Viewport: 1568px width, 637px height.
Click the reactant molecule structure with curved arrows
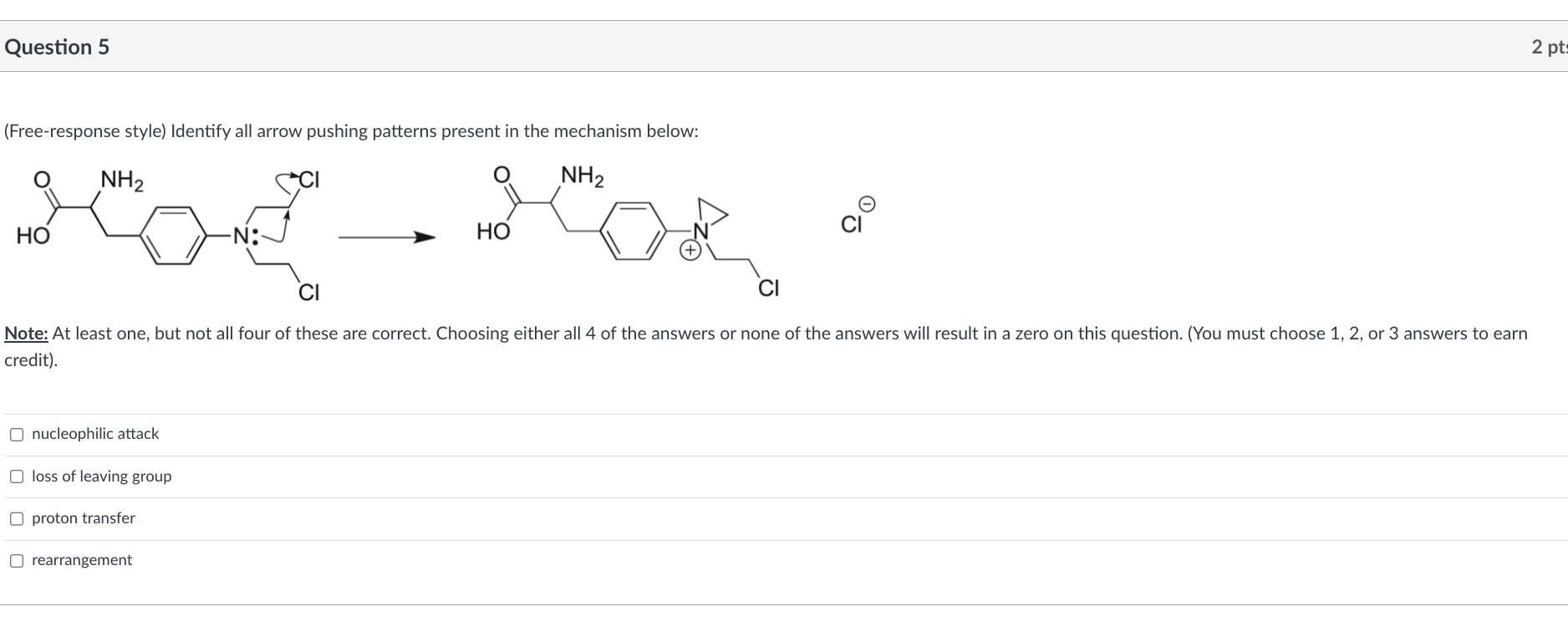(170, 234)
